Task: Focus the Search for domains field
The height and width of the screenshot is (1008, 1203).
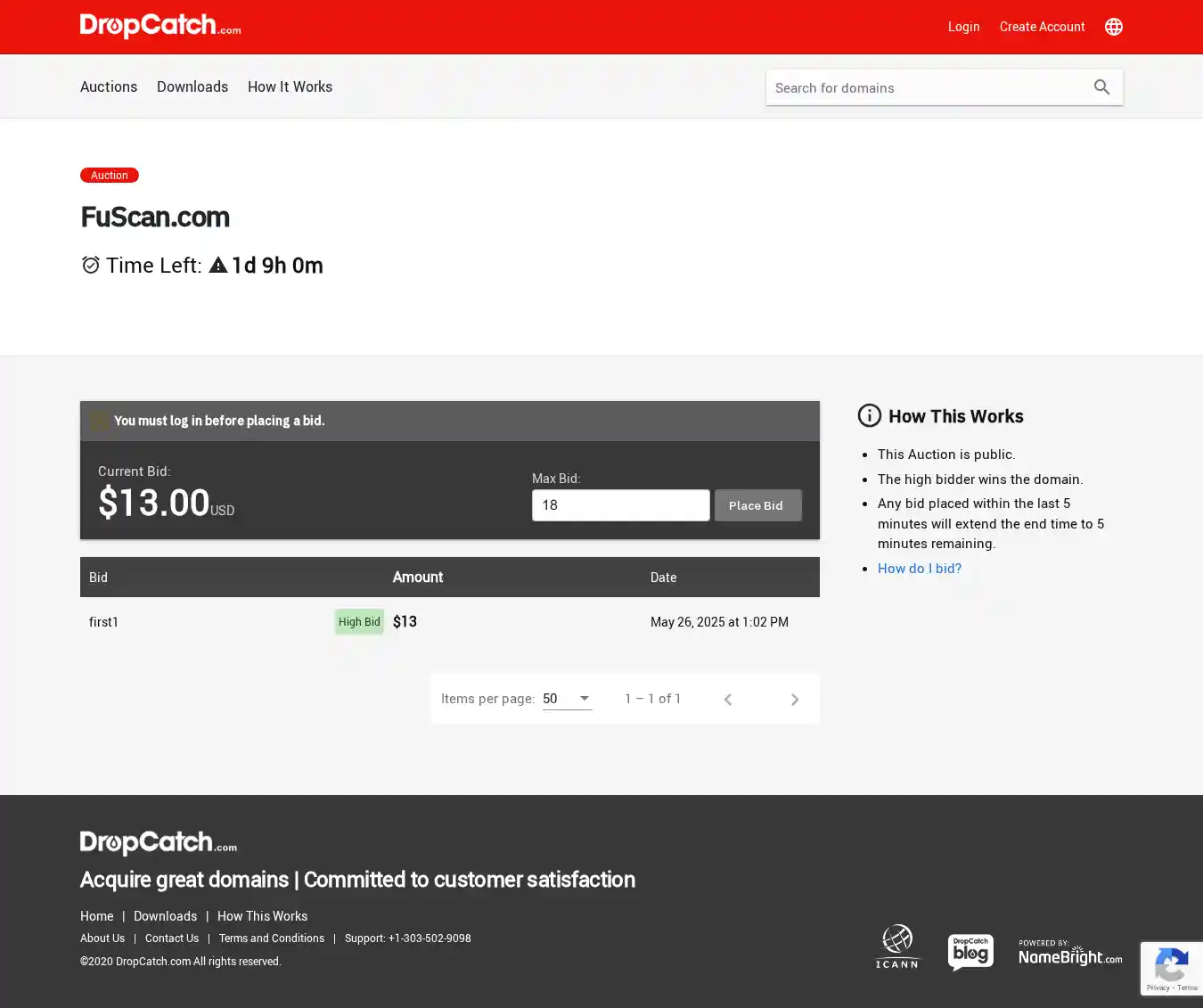Action: (925, 87)
